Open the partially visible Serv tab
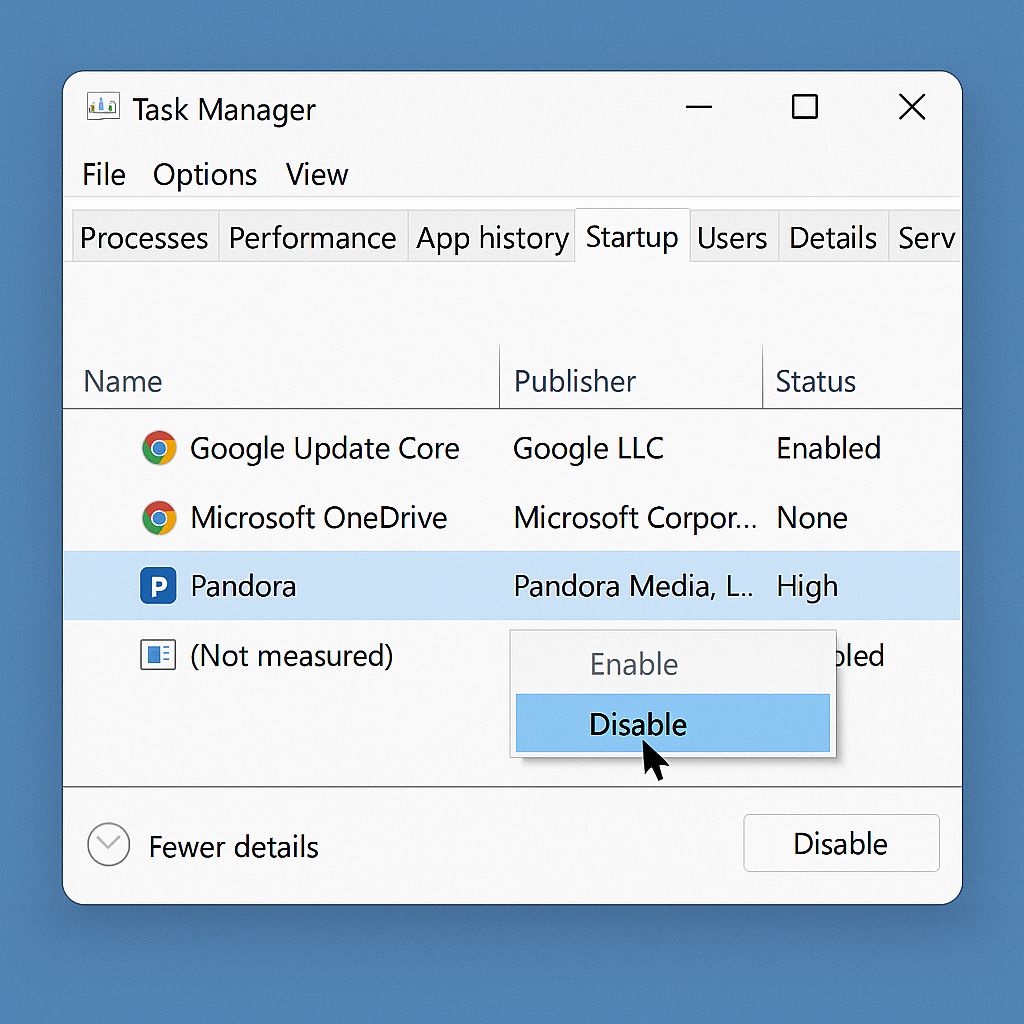This screenshot has height=1024, width=1024. coord(925,237)
